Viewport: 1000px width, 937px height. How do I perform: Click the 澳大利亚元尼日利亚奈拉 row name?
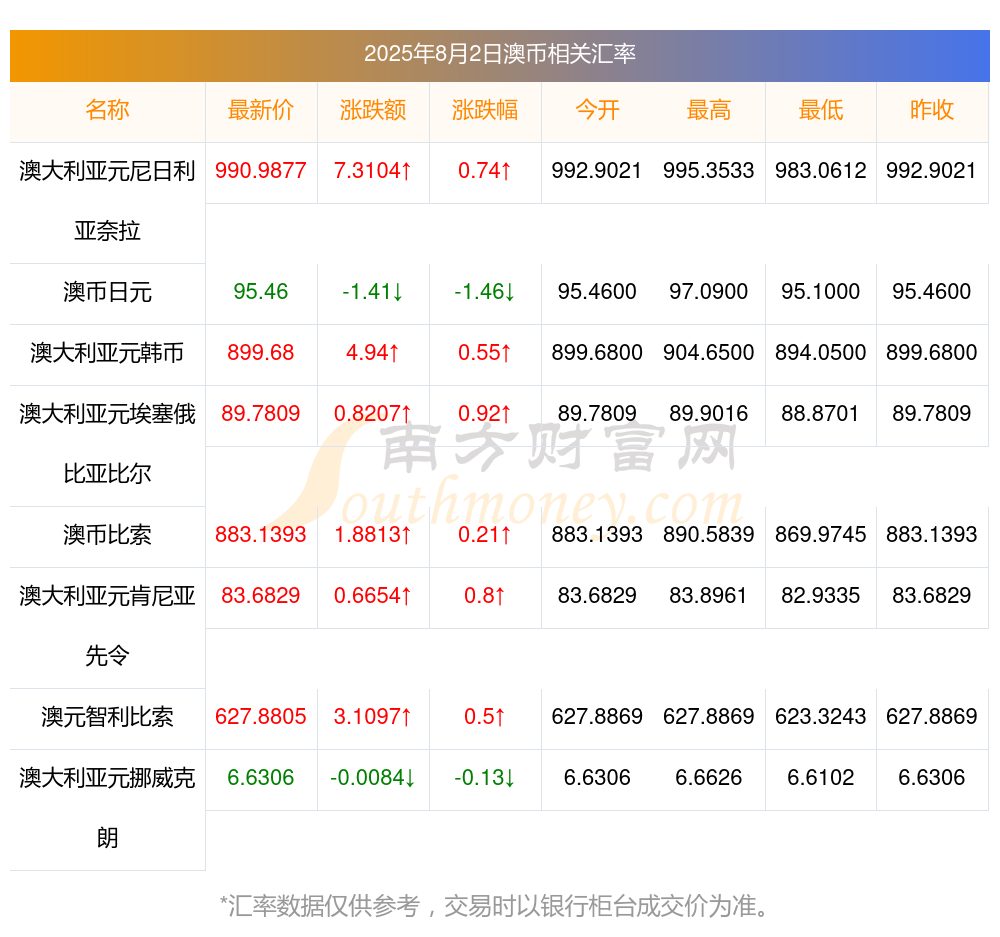click(107, 201)
